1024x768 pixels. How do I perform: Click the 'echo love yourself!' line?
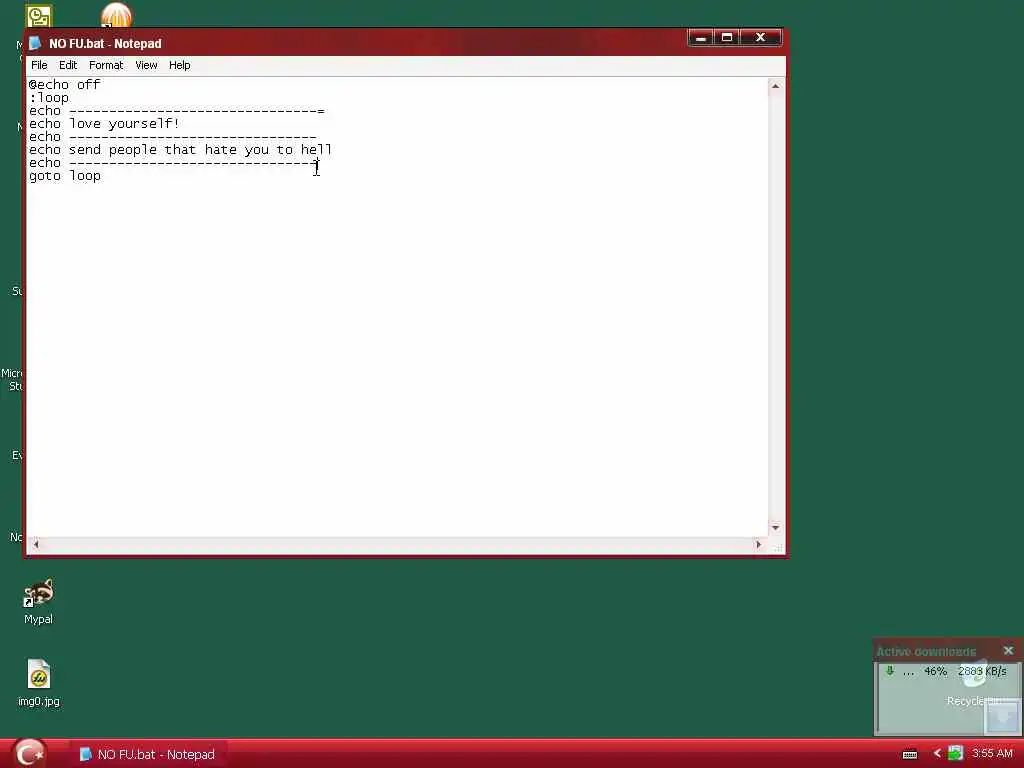[104, 124]
